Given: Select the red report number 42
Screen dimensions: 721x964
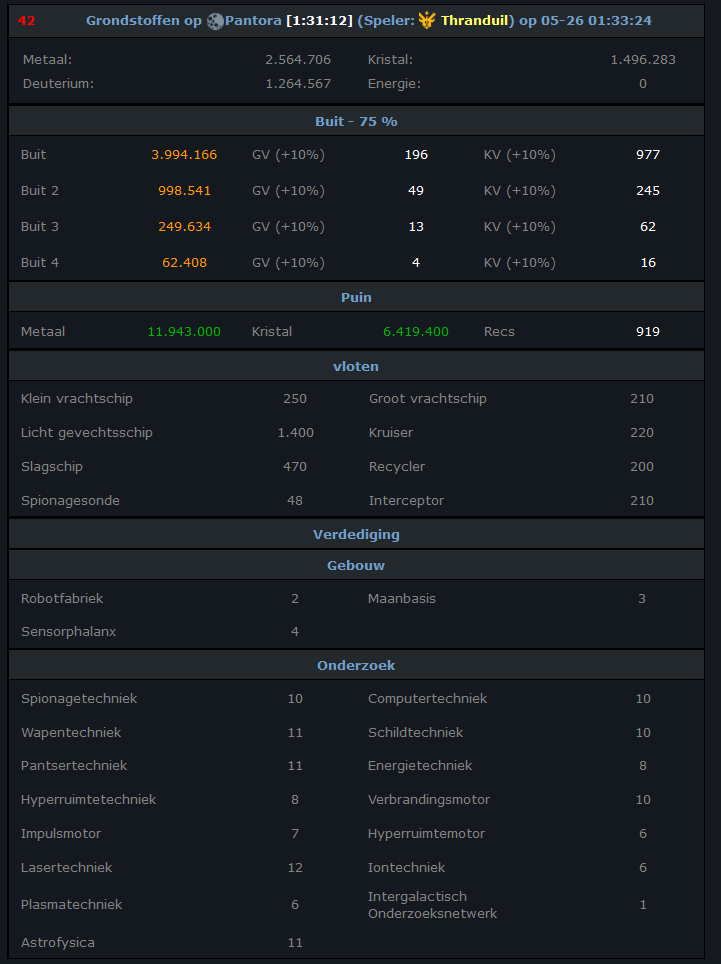Looking at the screenshot, I should (26, 20).
